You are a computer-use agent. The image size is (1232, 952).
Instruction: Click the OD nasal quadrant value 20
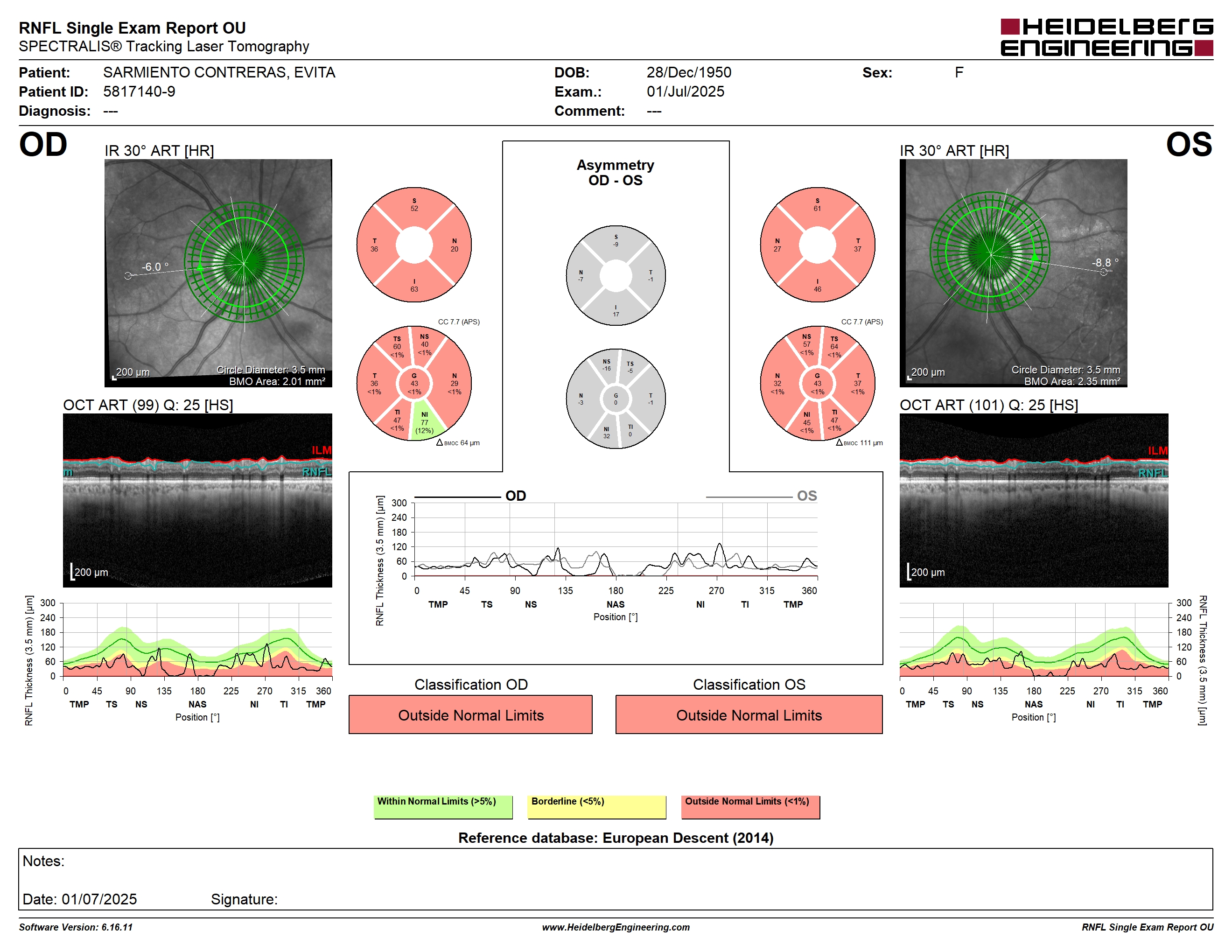(x=454, y=249)
